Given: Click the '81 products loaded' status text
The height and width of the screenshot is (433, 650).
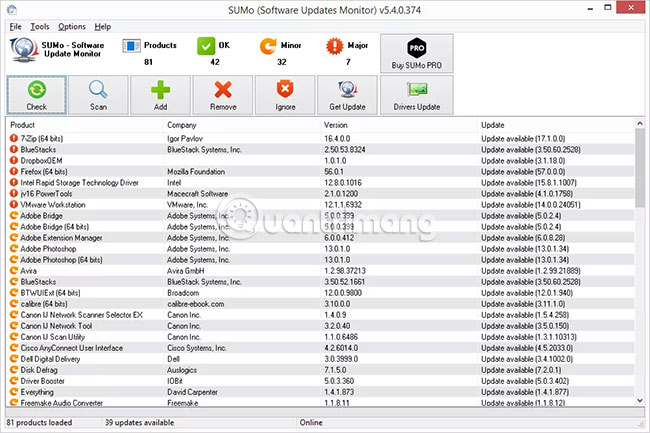Looking at the screenshot, I should (39, 423).
